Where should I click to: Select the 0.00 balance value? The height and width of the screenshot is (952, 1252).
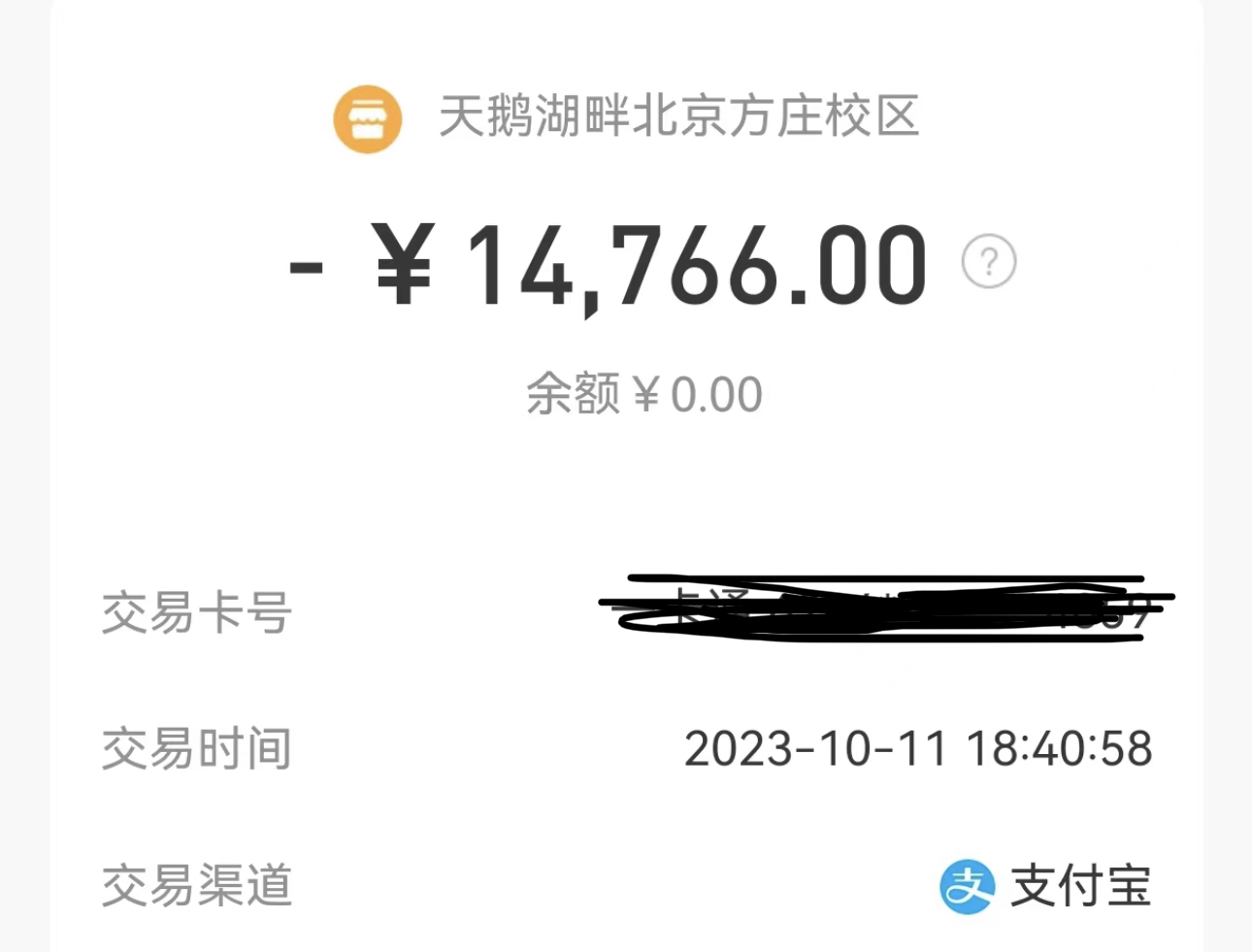[716, 396]
